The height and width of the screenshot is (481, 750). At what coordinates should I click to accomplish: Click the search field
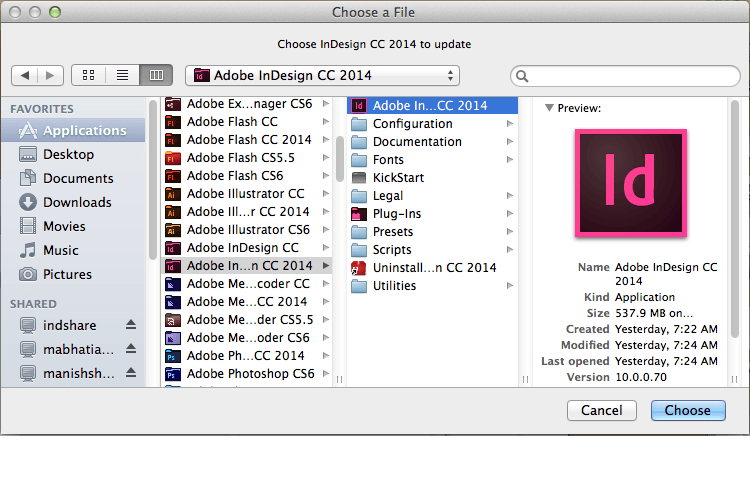click(625, 76)
